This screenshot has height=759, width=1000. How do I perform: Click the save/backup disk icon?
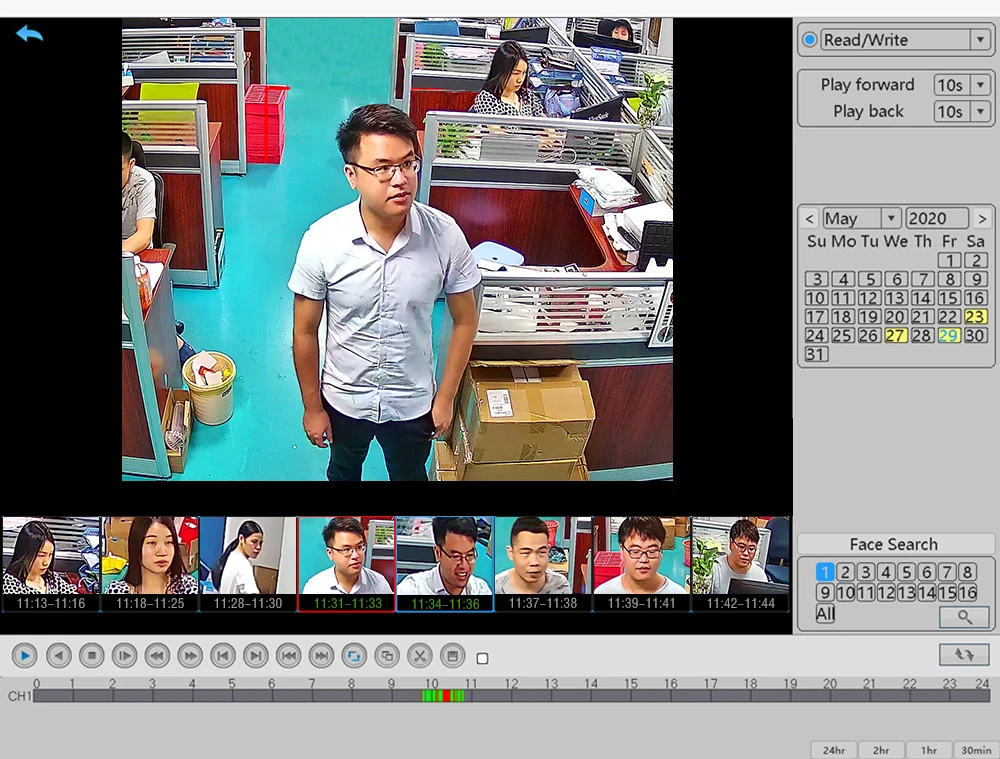tap(452, 656)
